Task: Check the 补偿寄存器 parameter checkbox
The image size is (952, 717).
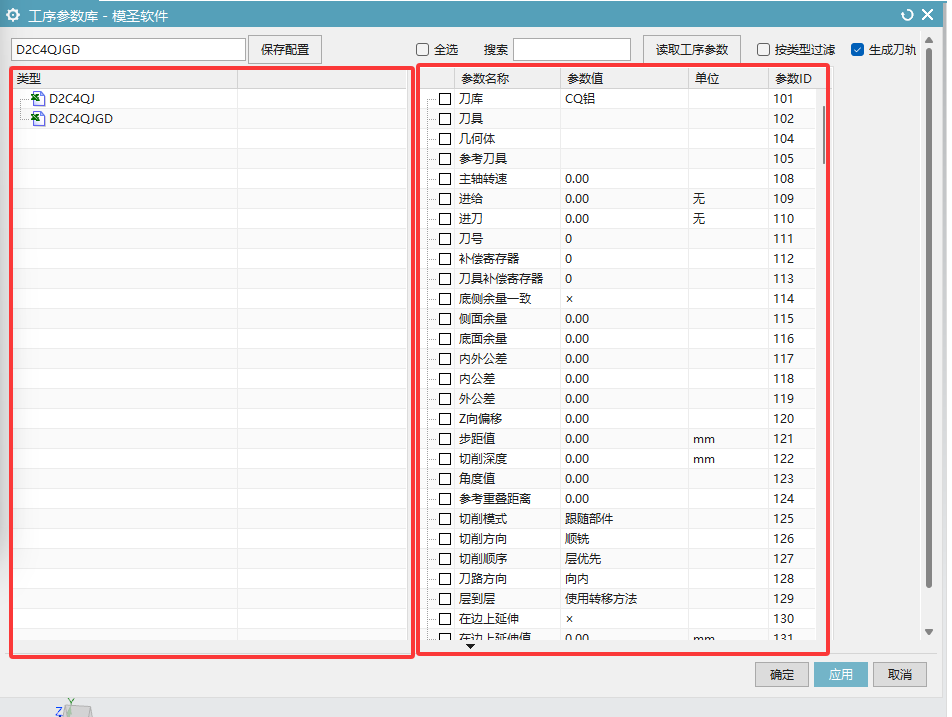Action: [445, 259]
